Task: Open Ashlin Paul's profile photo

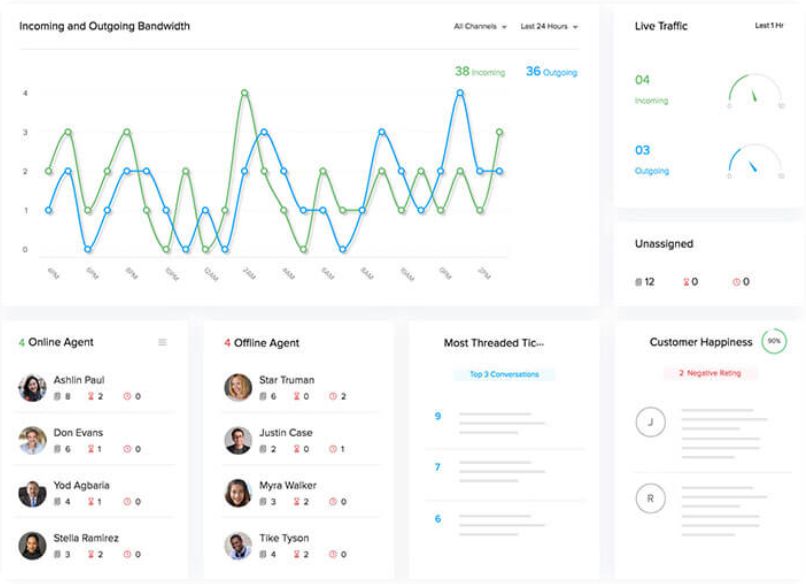Action: 32,388
